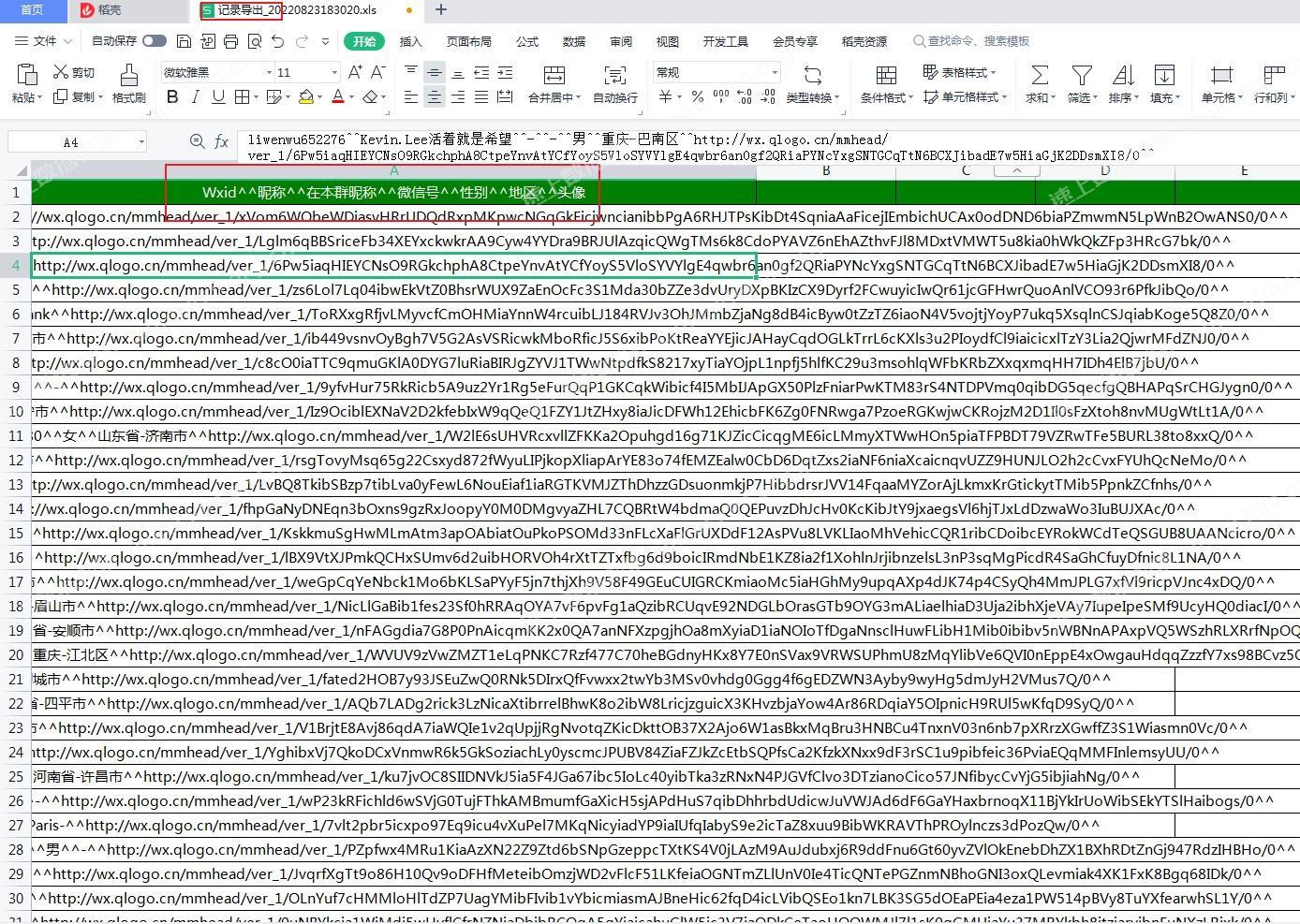
Task: Open Print Preview from quick toolbar
Action: coord(254,41)
